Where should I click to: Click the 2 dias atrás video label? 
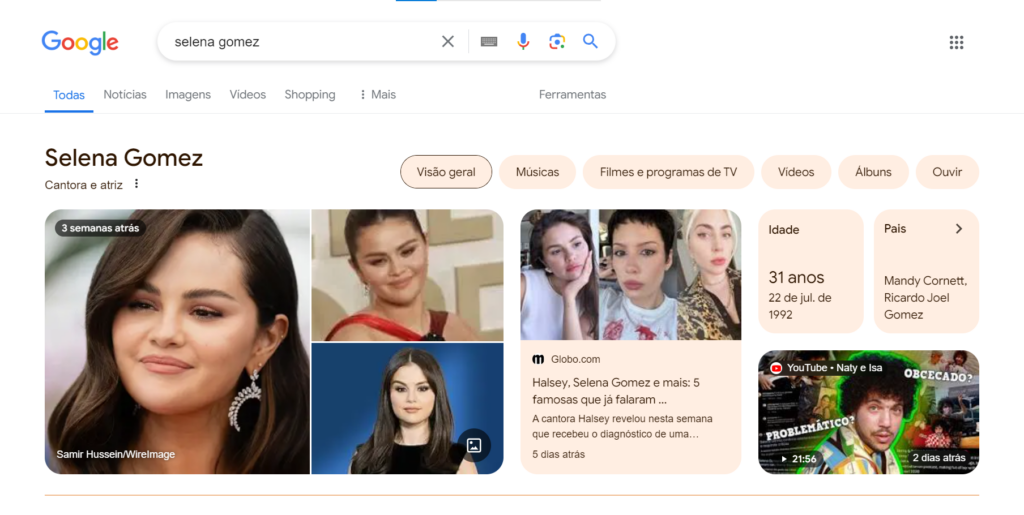tap(938, 458)
